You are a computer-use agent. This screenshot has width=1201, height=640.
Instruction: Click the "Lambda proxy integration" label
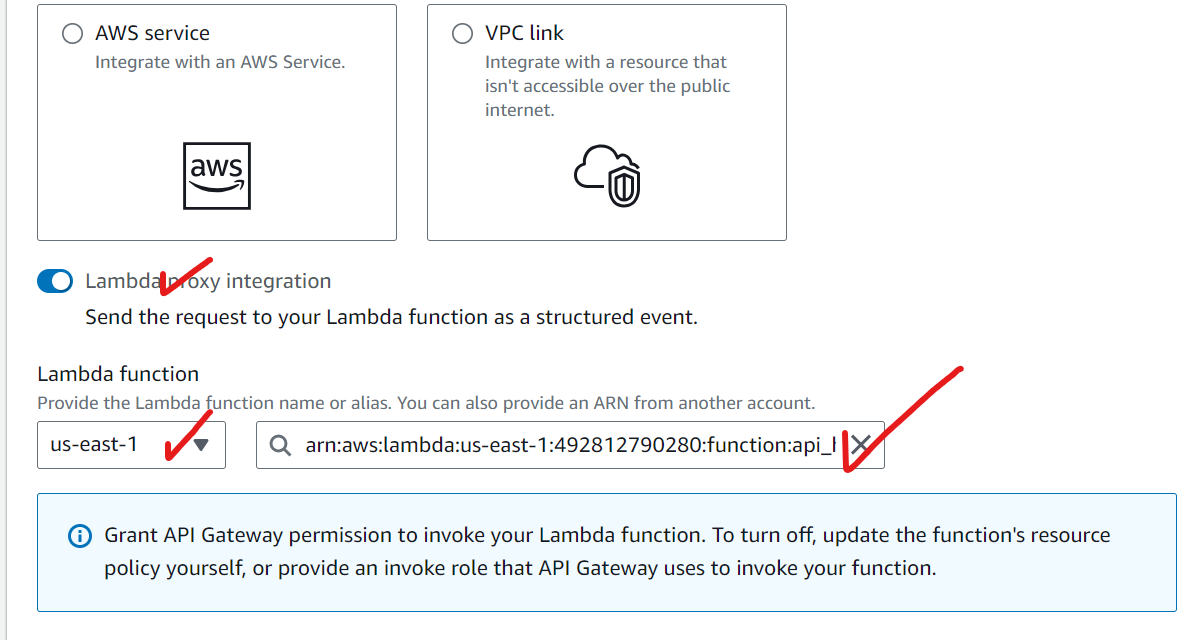(208, 281)
